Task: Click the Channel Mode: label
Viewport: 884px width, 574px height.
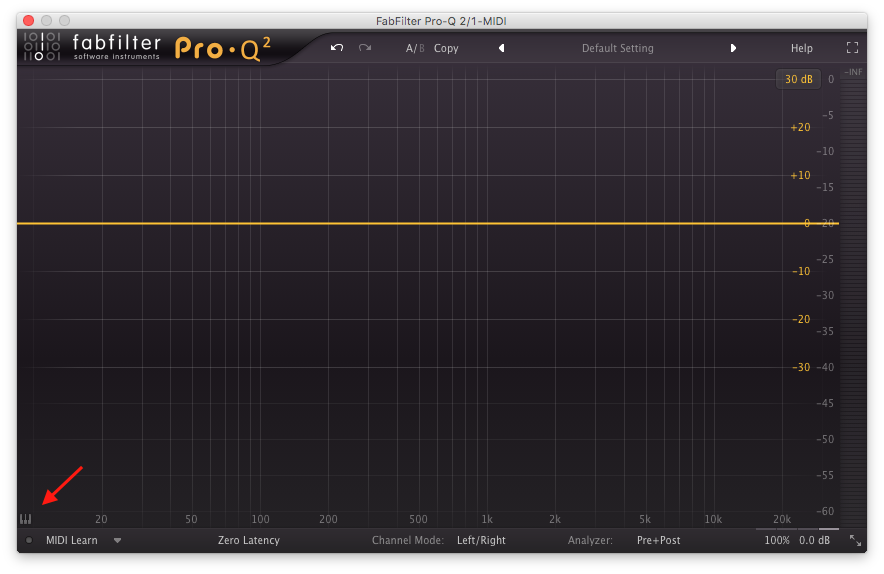Action: [x=408, y=540]
